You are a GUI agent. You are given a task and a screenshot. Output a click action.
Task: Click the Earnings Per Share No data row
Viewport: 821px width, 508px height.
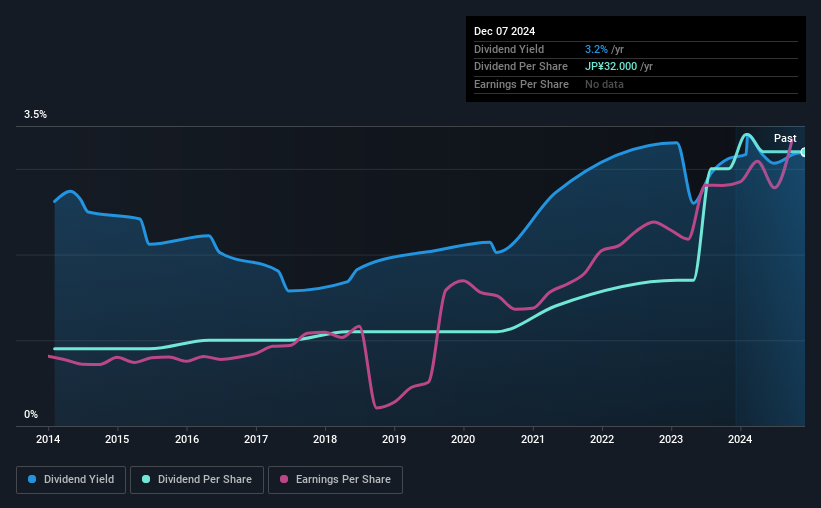click(636, 84)
